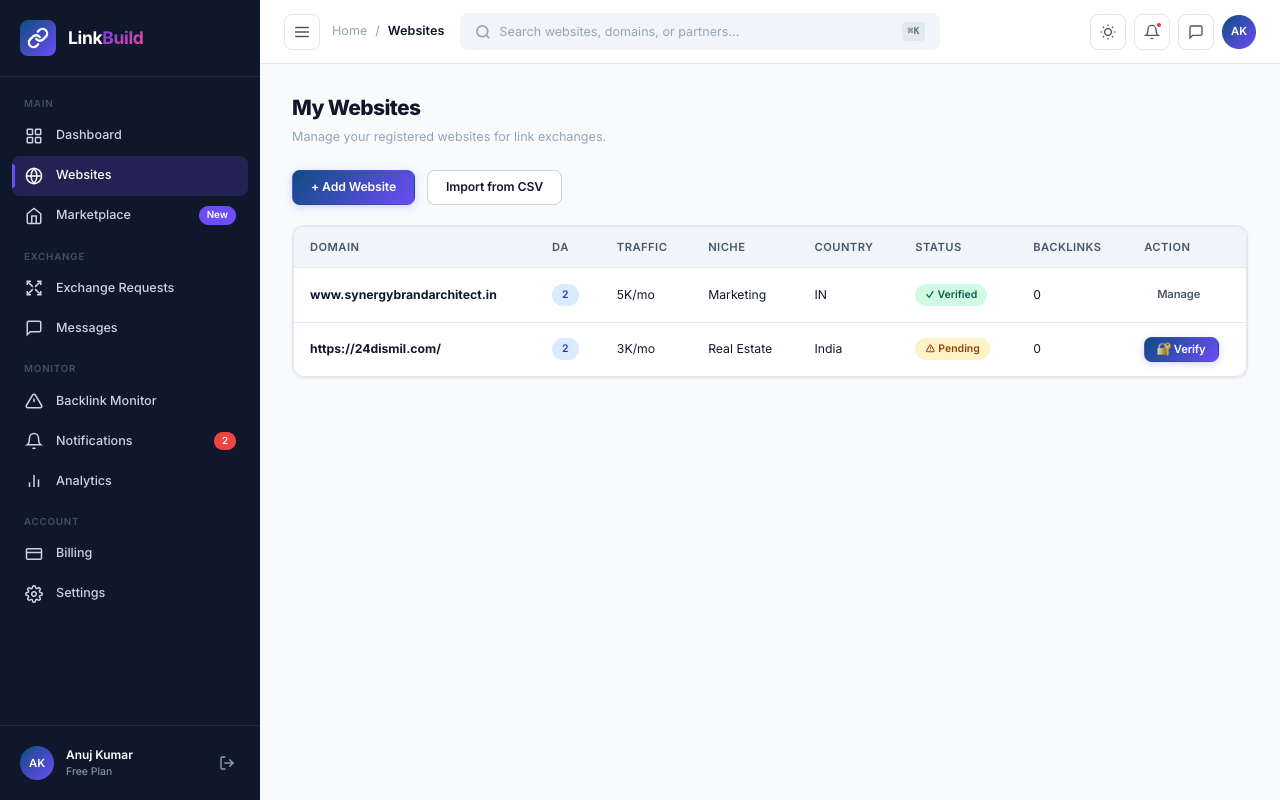
Task: Click the Home breadcrumb link
Action: click(350, 31)
